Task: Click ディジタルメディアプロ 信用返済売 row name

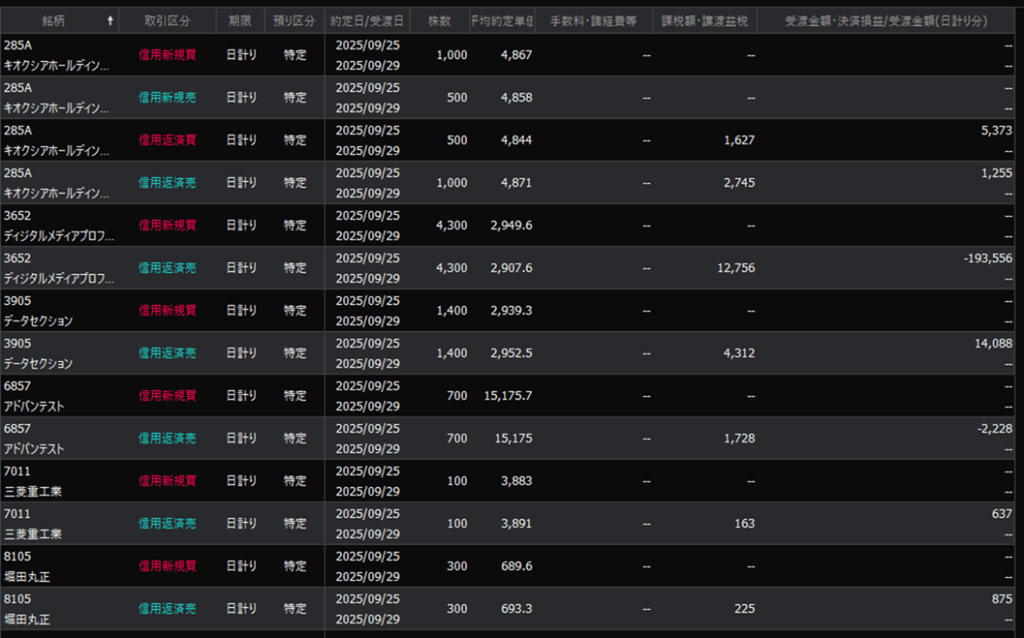Action: coord(60,279)
